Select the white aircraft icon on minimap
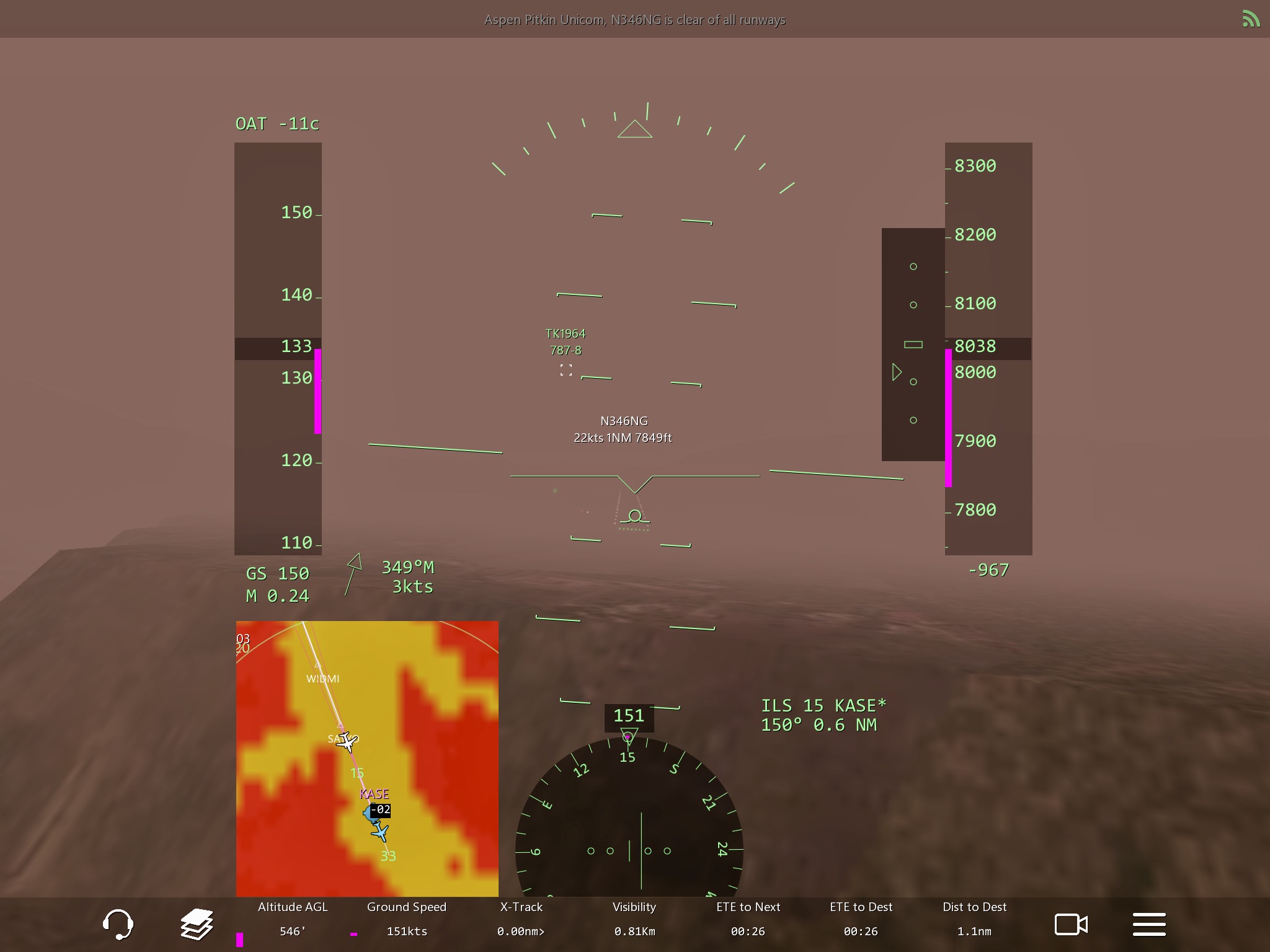Image resolution: width=1270 pixels, height=952 pixels. (347, 741)
